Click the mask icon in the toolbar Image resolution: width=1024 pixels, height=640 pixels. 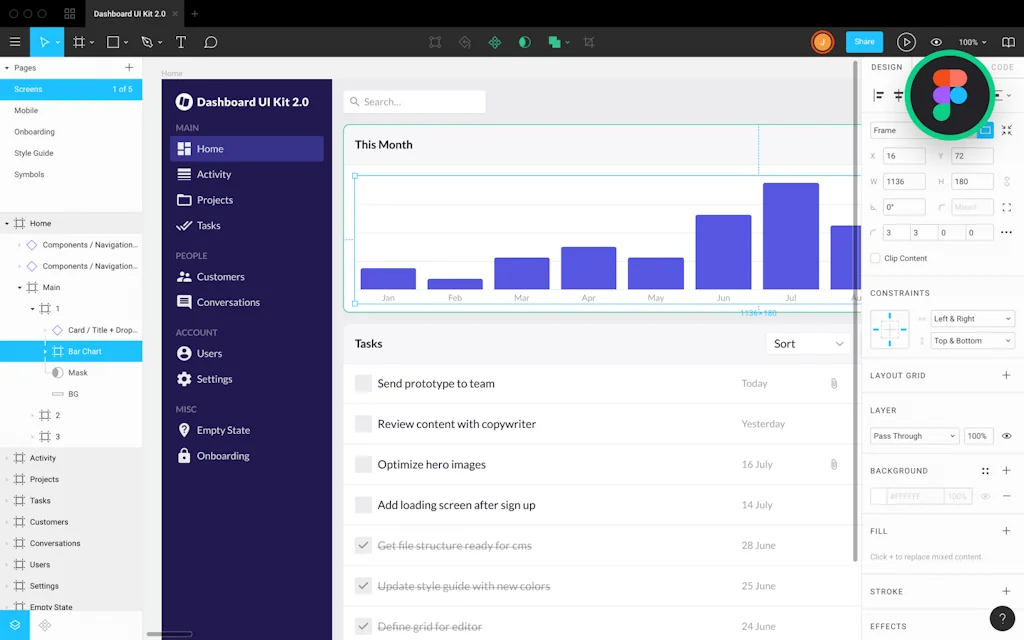coord(524,42)
